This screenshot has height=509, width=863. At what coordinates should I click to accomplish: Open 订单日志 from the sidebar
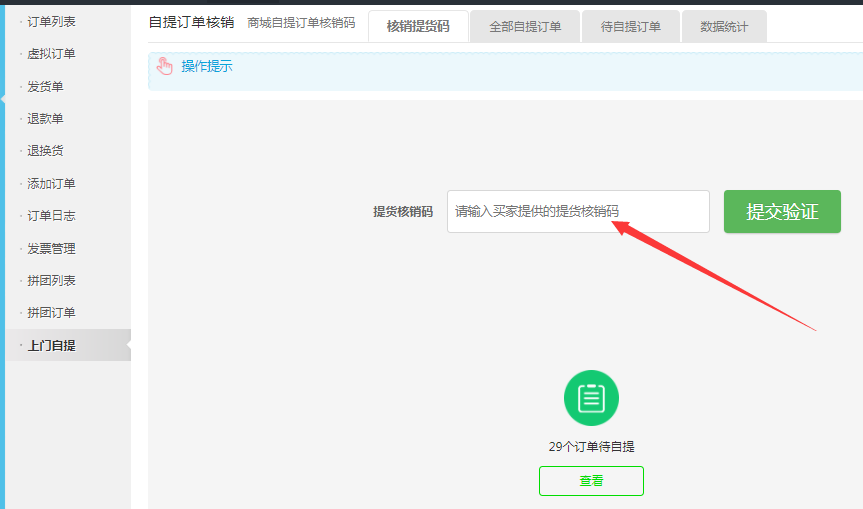(x=51, y=216)
